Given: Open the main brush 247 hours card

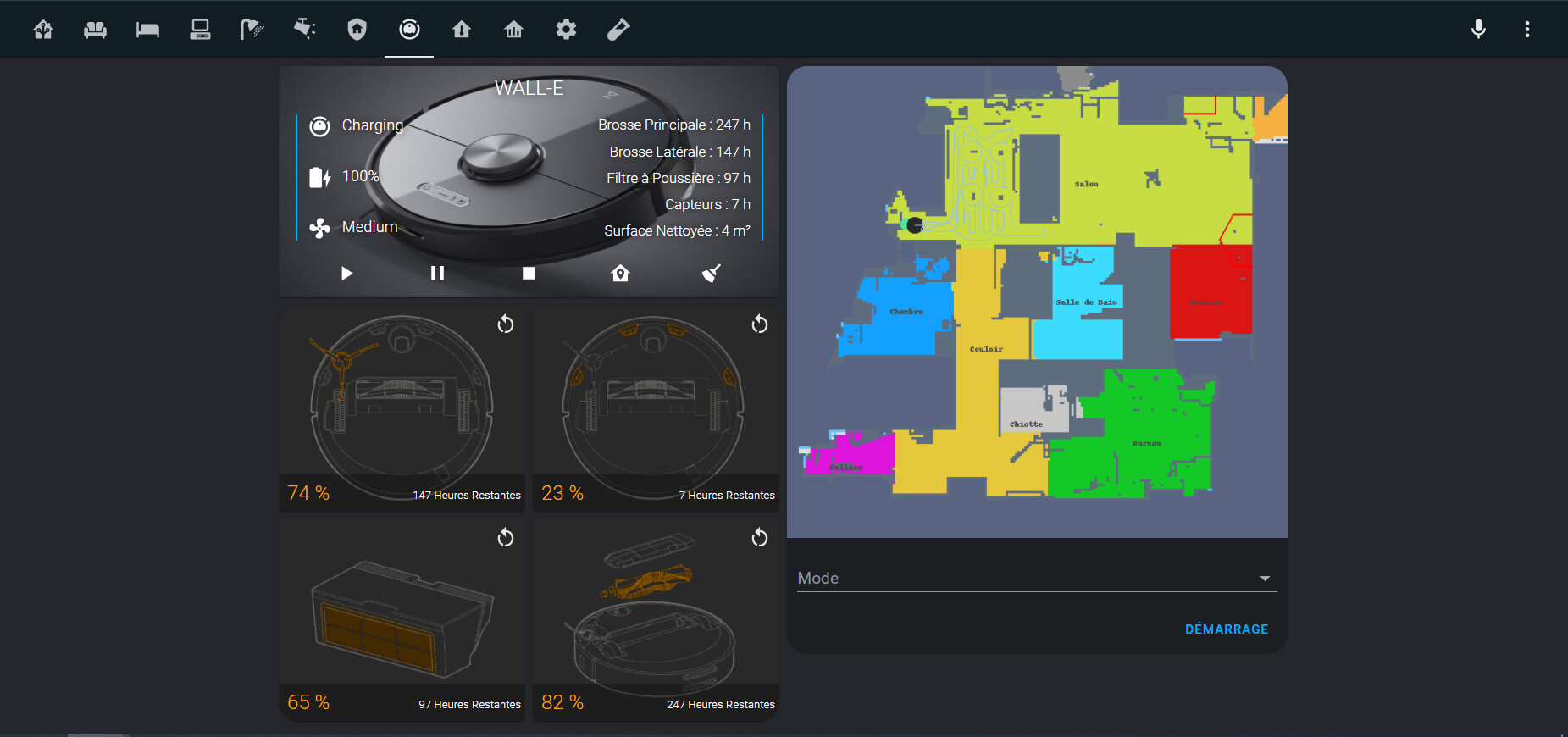Looking at the screenshot, I should [x=657, y=620].
